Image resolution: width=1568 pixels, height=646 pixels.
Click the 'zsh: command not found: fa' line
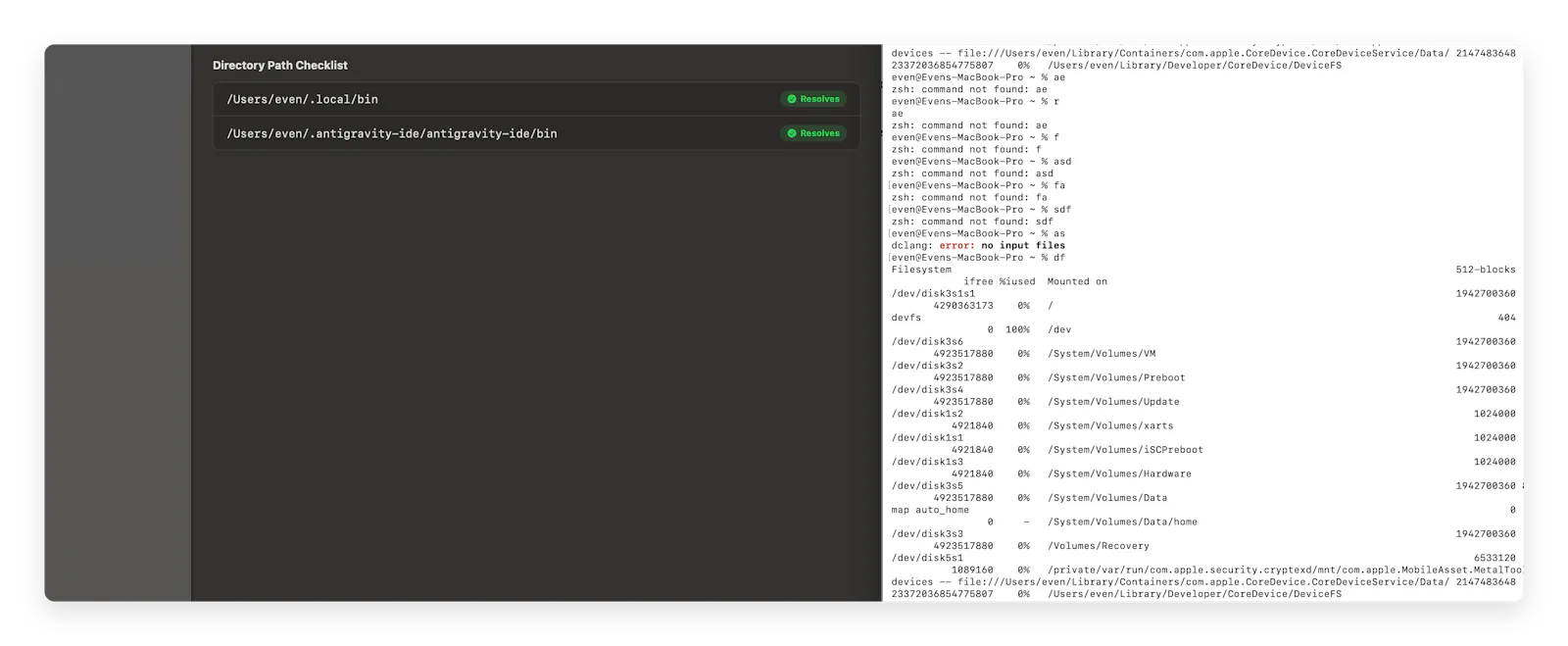(969, 197)
